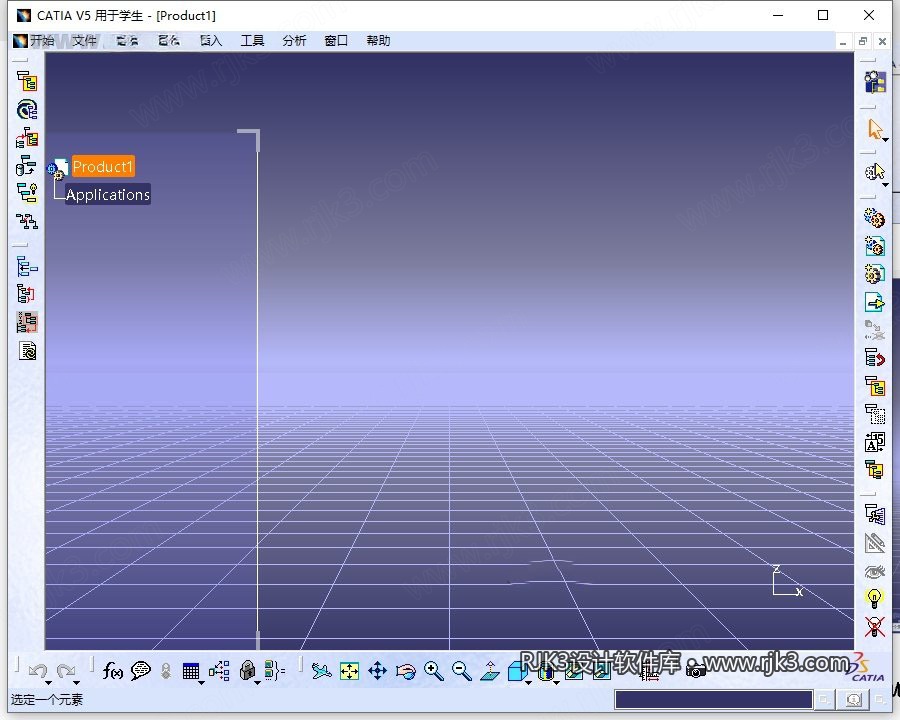
Task: Click the Undo button
Action: tap(38, 670)
